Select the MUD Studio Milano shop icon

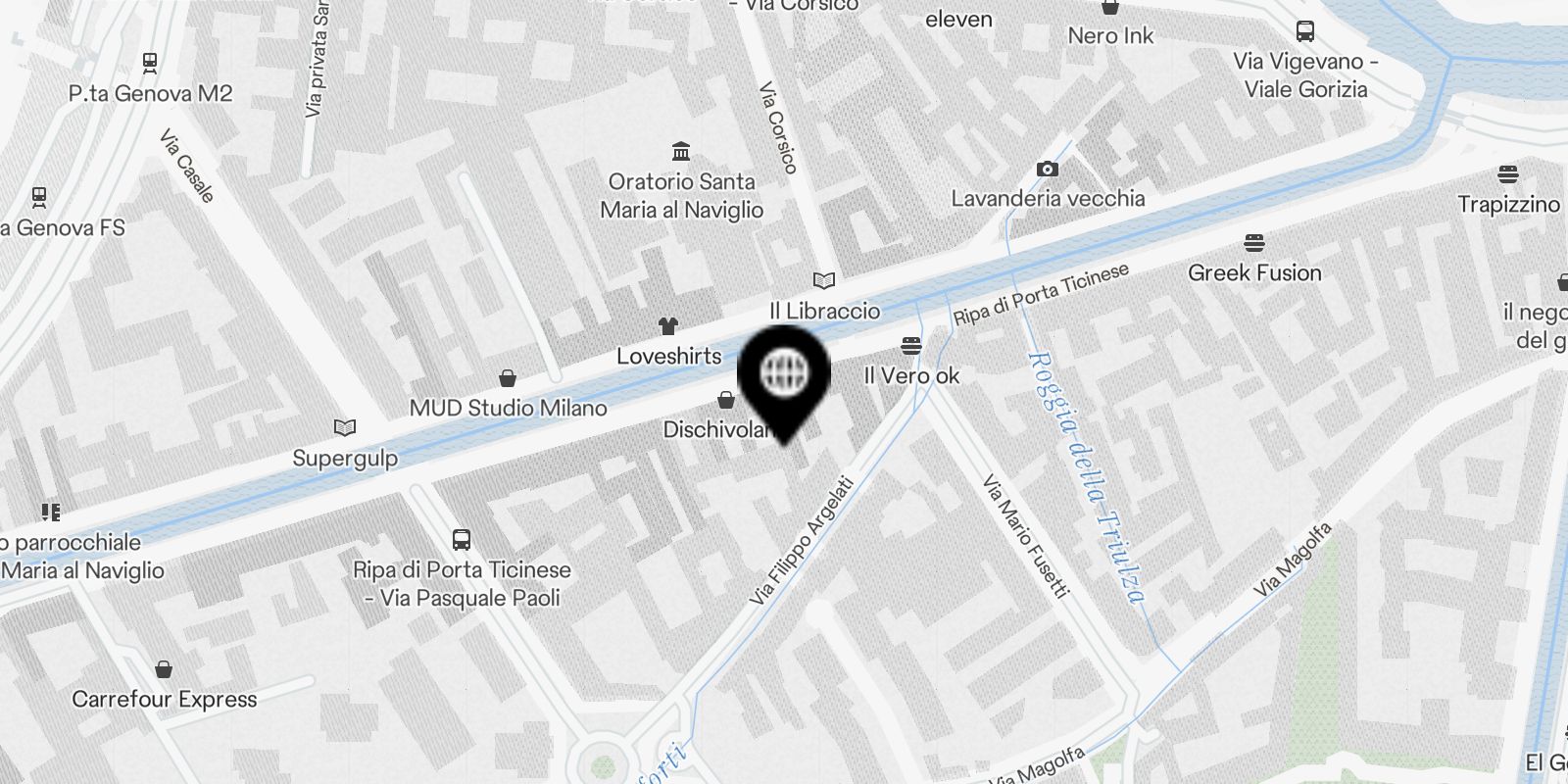(x=508, y=377)
